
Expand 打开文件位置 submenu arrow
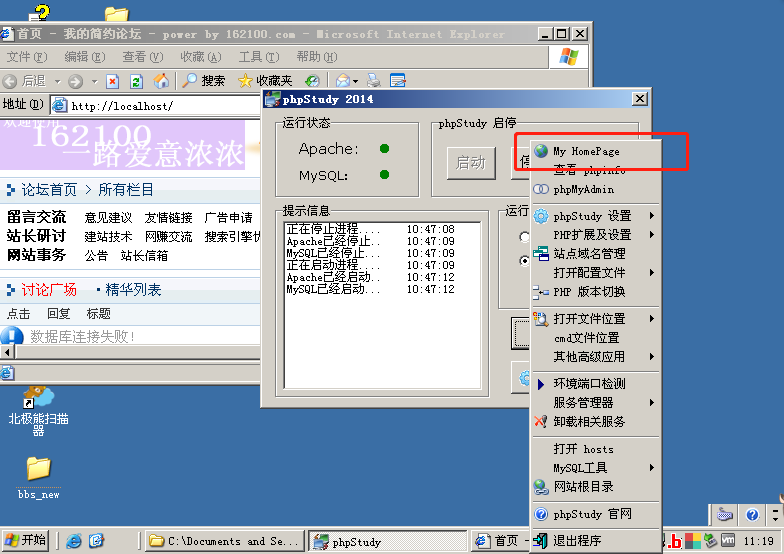pos(652,318)
